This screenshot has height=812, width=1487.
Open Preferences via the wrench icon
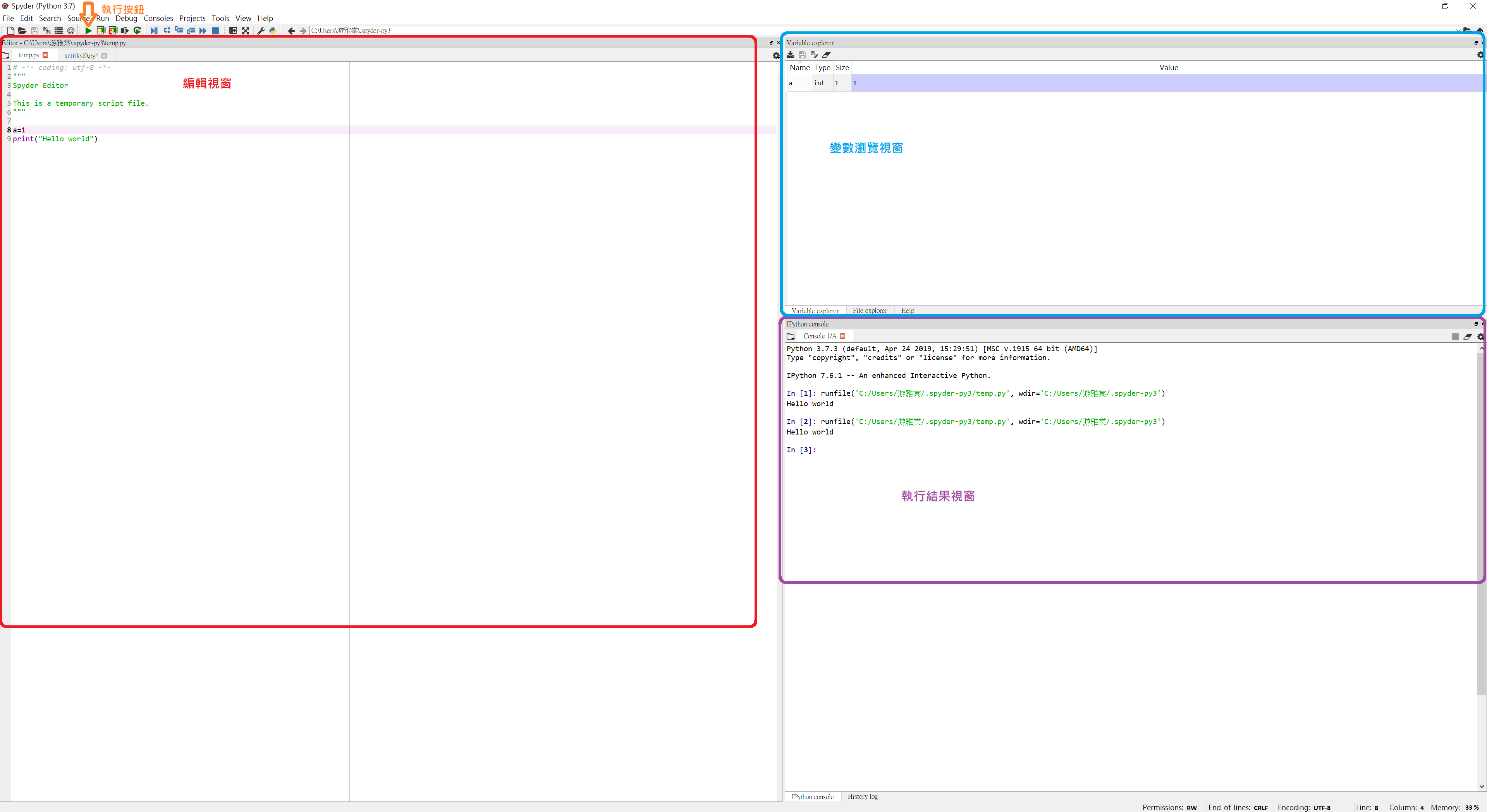261,31
